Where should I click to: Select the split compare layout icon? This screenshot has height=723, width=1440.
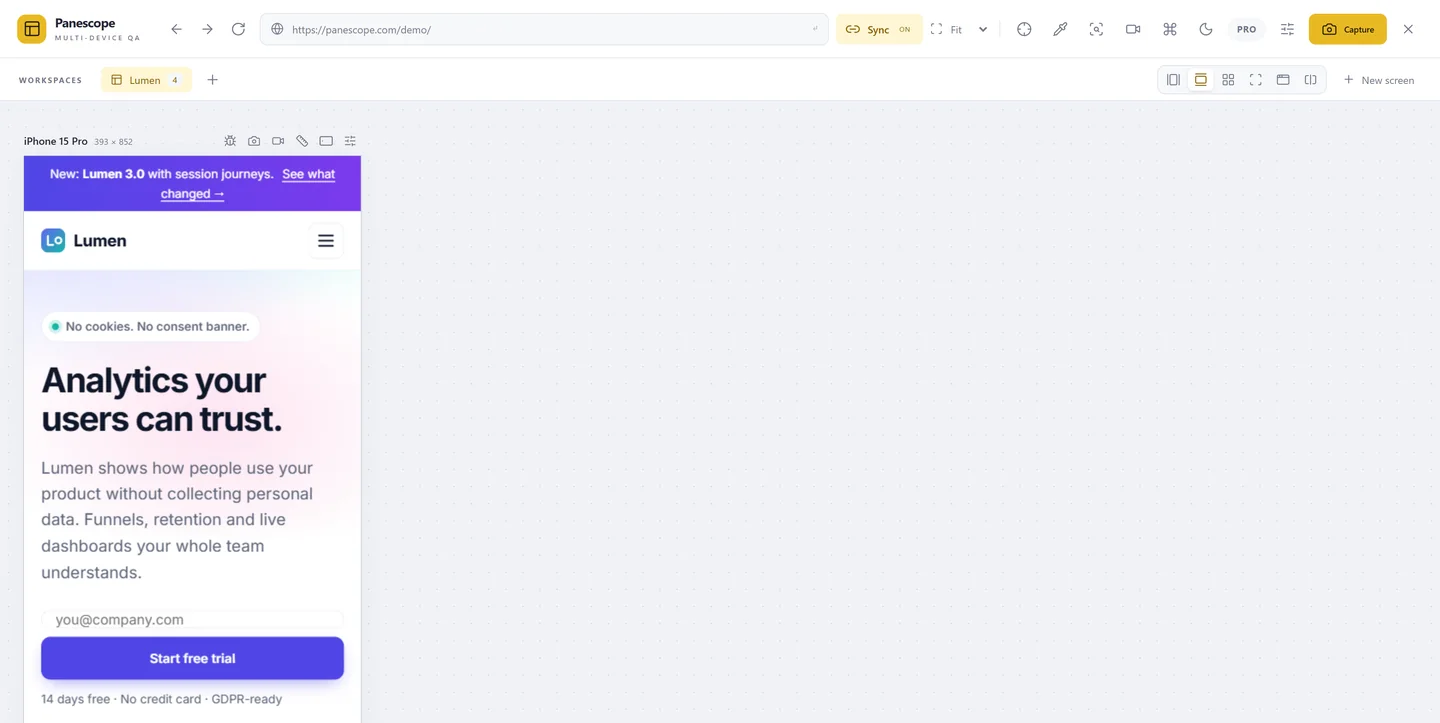1310,80
